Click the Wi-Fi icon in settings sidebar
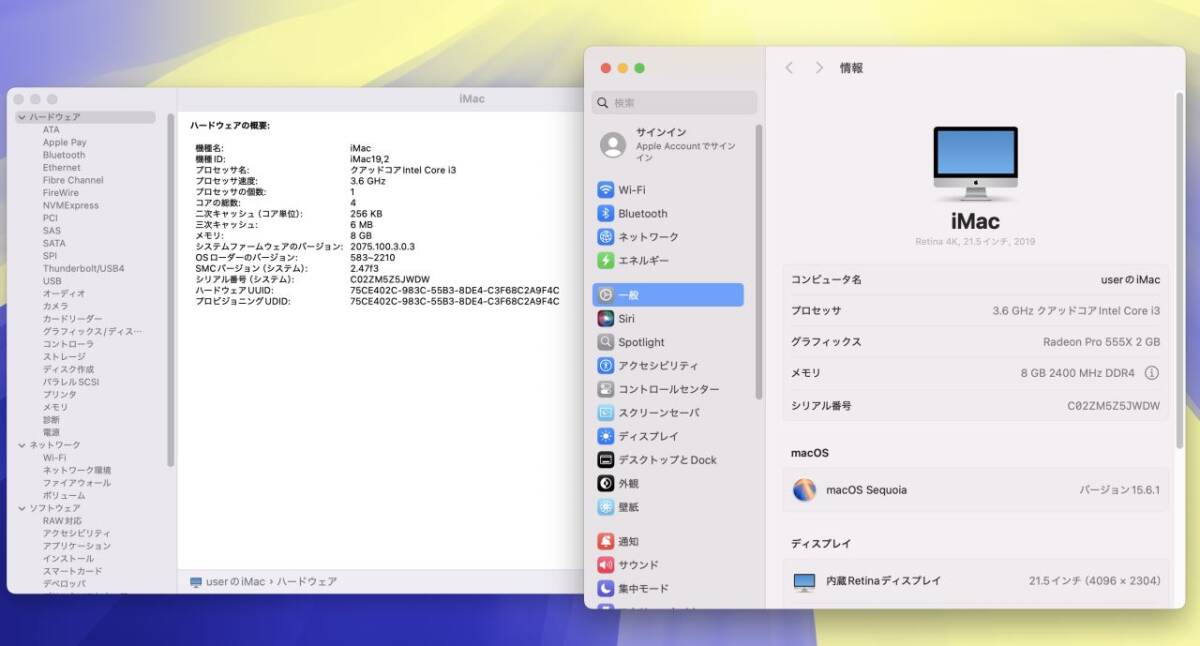 click(x=605, y=190)
